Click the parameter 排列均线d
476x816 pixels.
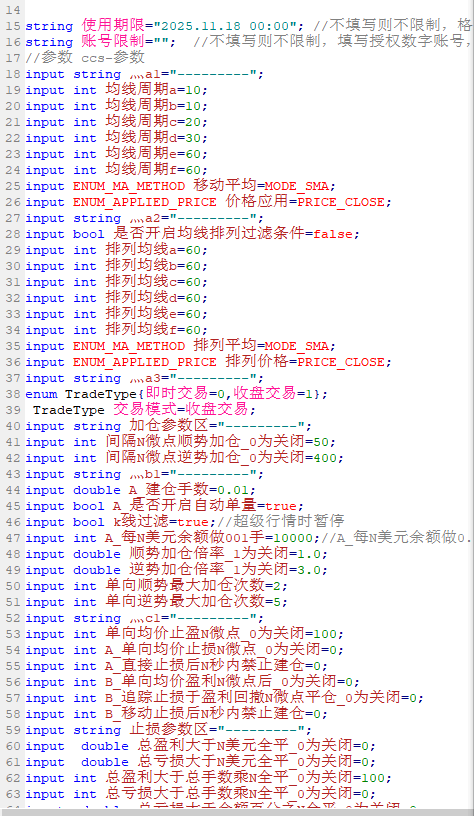141,298
